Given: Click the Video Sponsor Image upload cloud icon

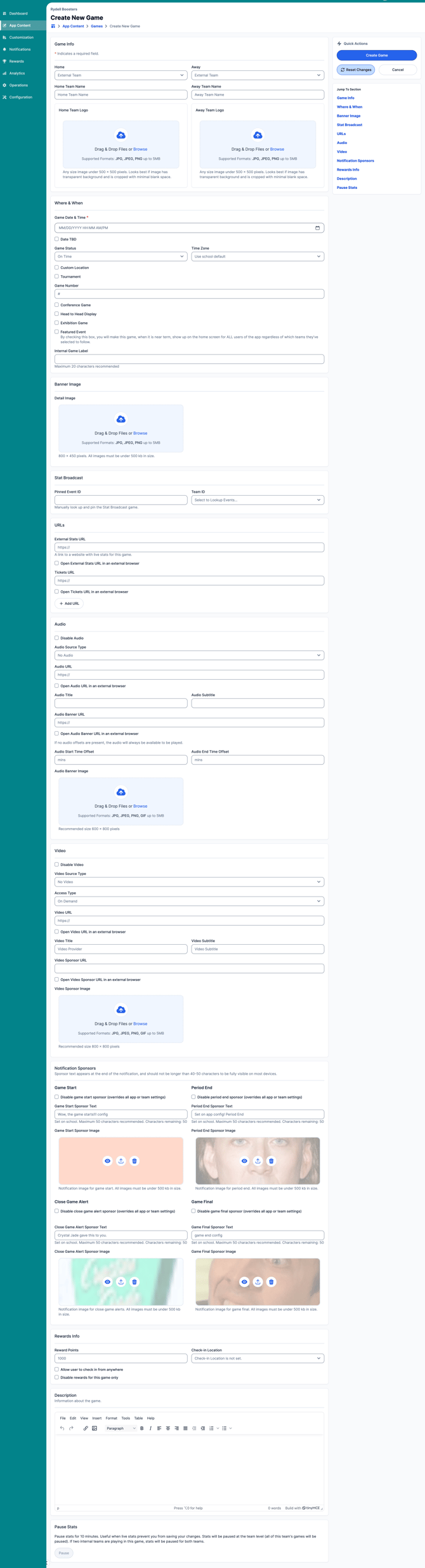Looking at the screenshot, I should [x=121, y=1009].
